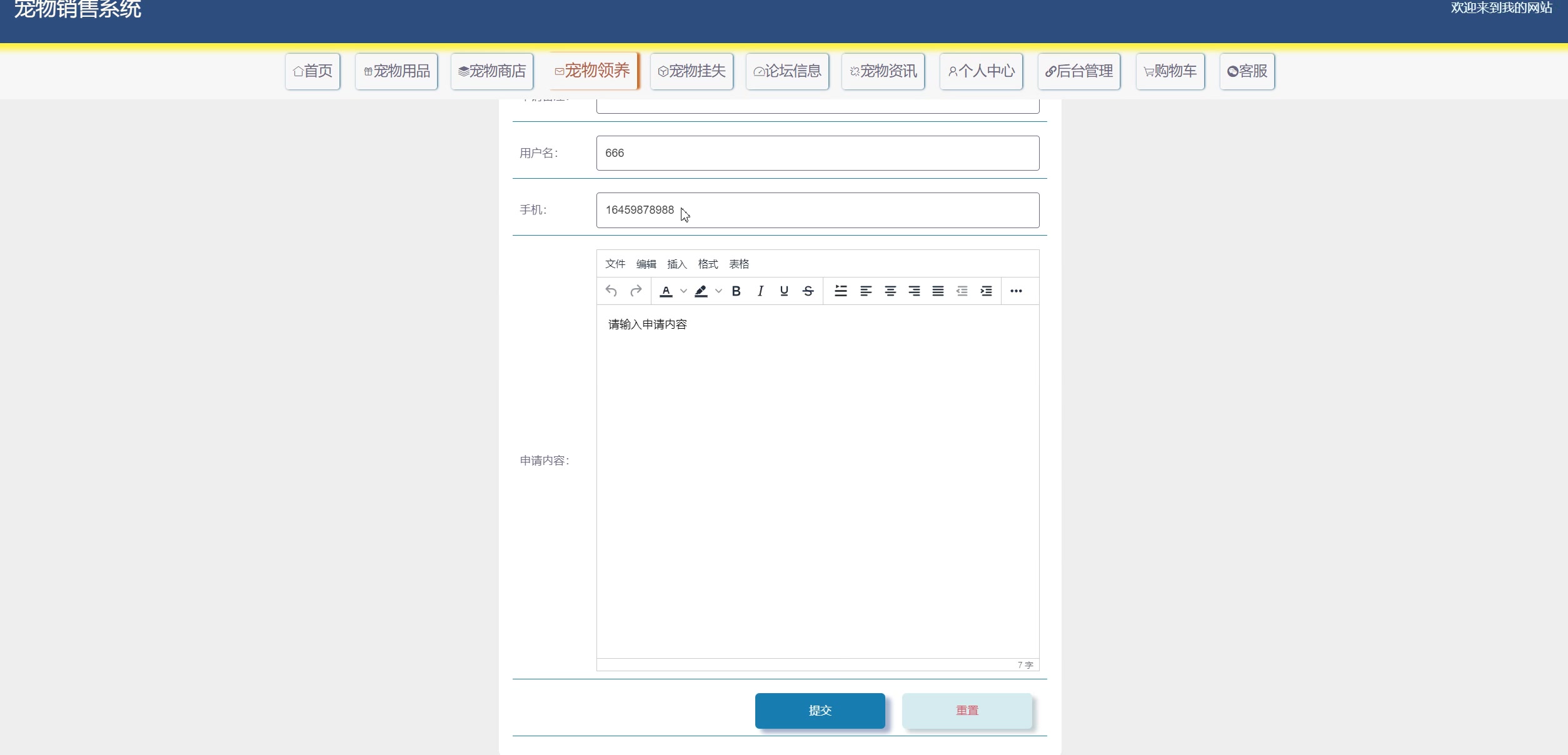
Task: Toggle underline formatting
Action: [x=784, y=291]
